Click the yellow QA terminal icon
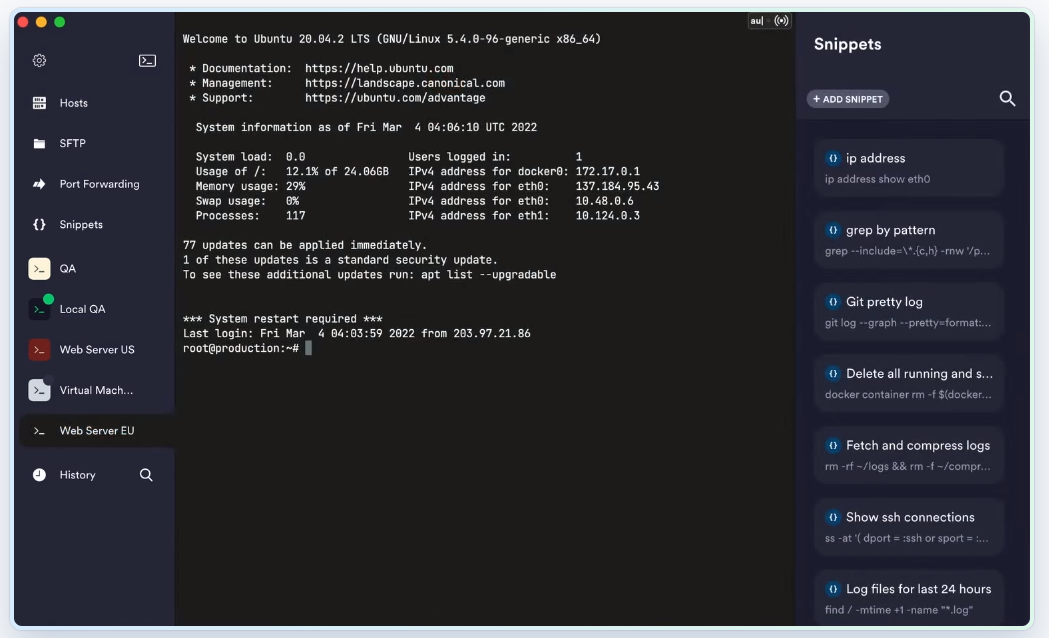 [x=39, y=269]
